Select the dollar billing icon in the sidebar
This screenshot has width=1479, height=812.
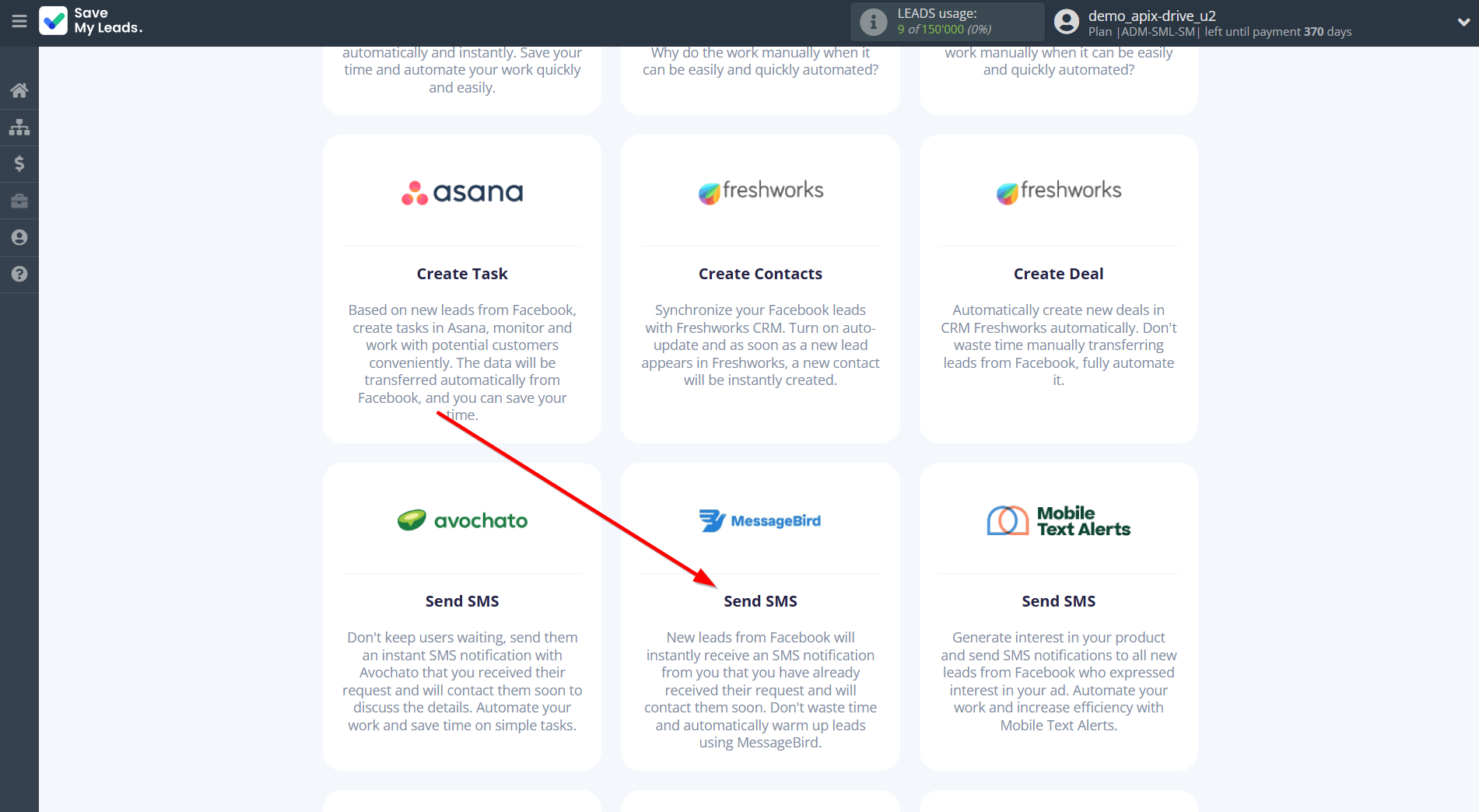(x=19, y=163)
